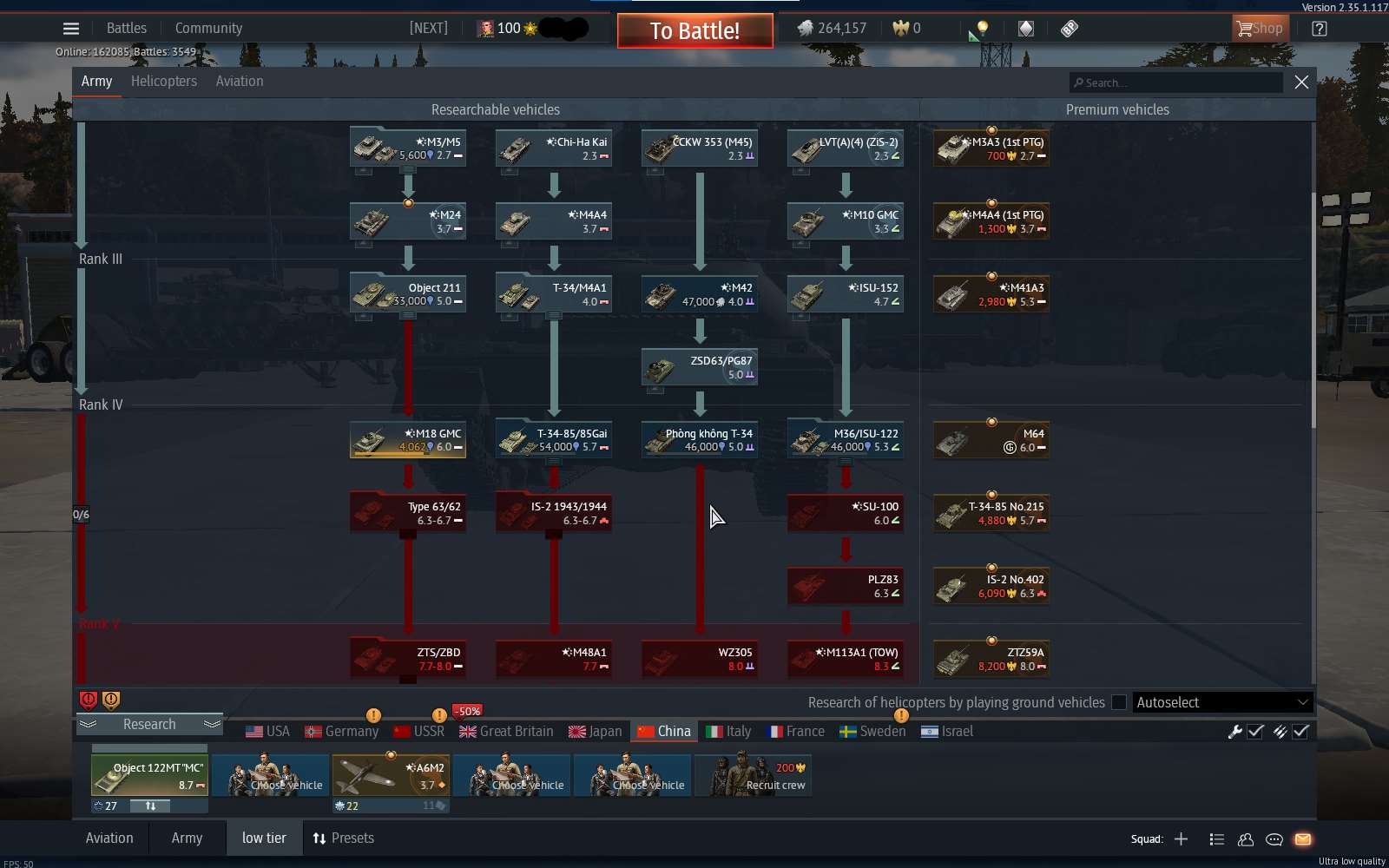This screenshot has height=868, width=1389.
Task: Click the magnifier icon in the search box
Action: tap(1078, 83)
